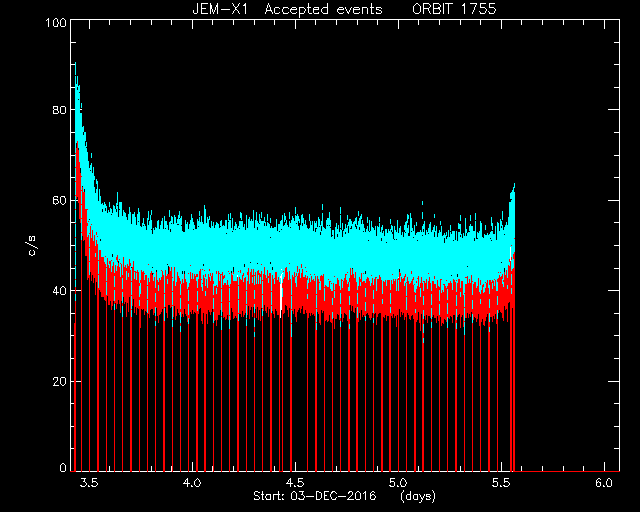Click the 80 y-axis tick label
Screen dimensions: 640x512
click(59, 110)
